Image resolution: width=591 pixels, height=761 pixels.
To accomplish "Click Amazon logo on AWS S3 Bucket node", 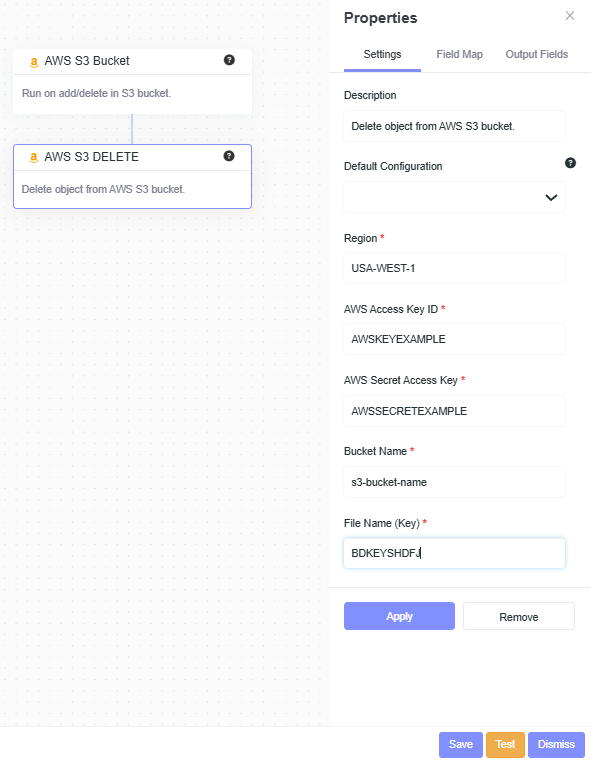I will tap(33, 62).
